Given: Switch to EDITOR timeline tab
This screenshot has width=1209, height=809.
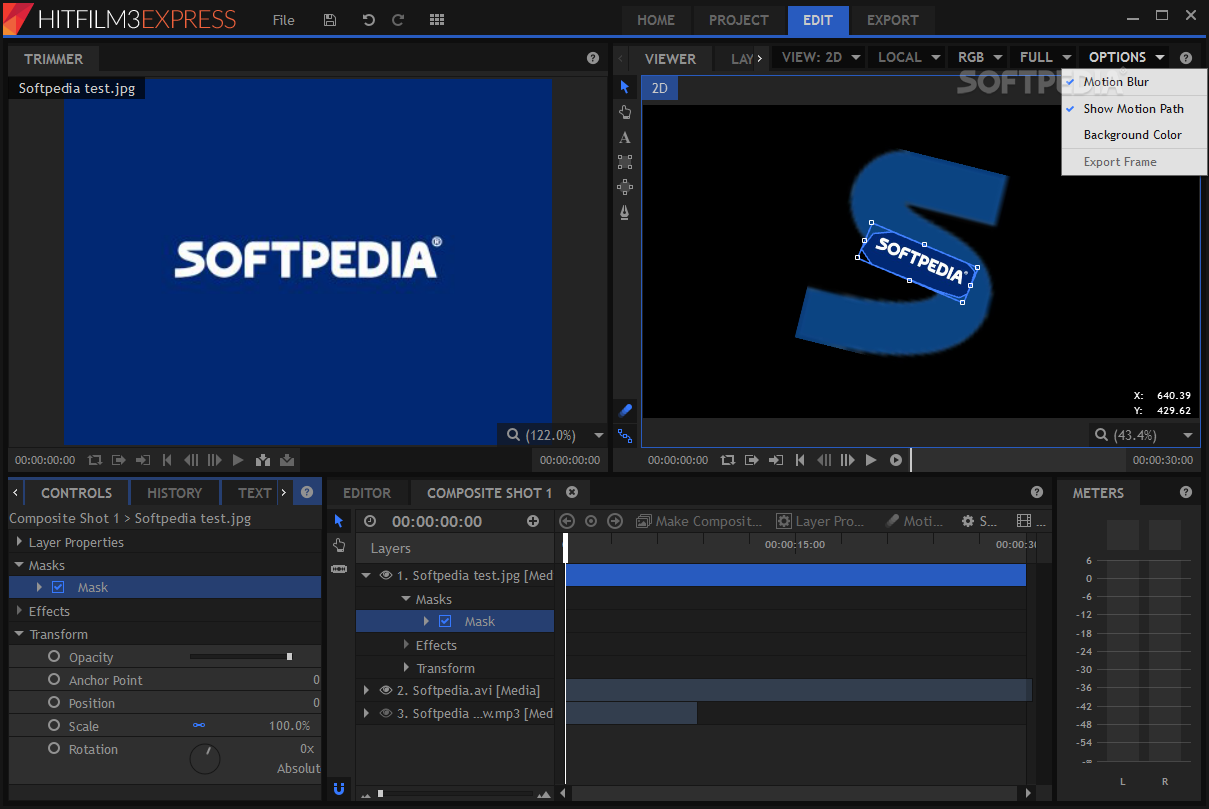Looking at the screenshot, I should 367,493.
